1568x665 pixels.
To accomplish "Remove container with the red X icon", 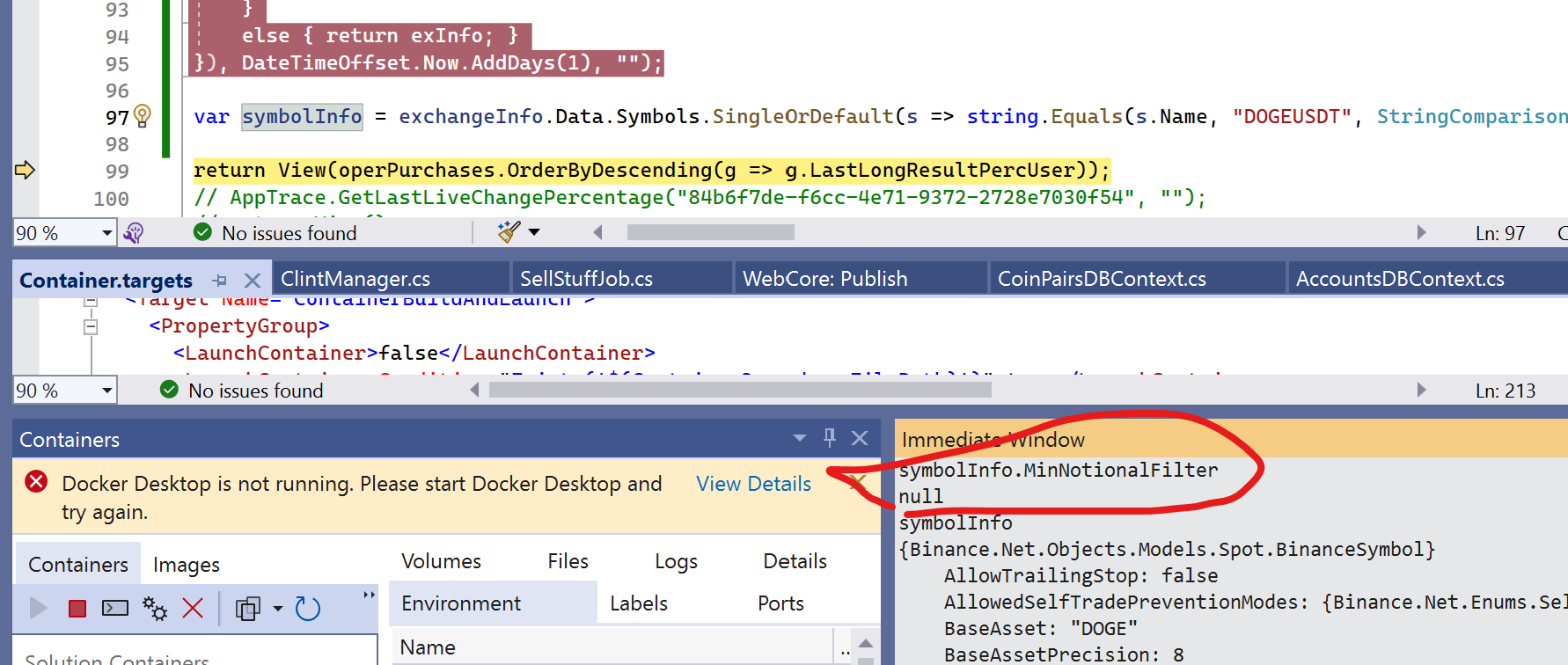I will (x=193, y=608).
